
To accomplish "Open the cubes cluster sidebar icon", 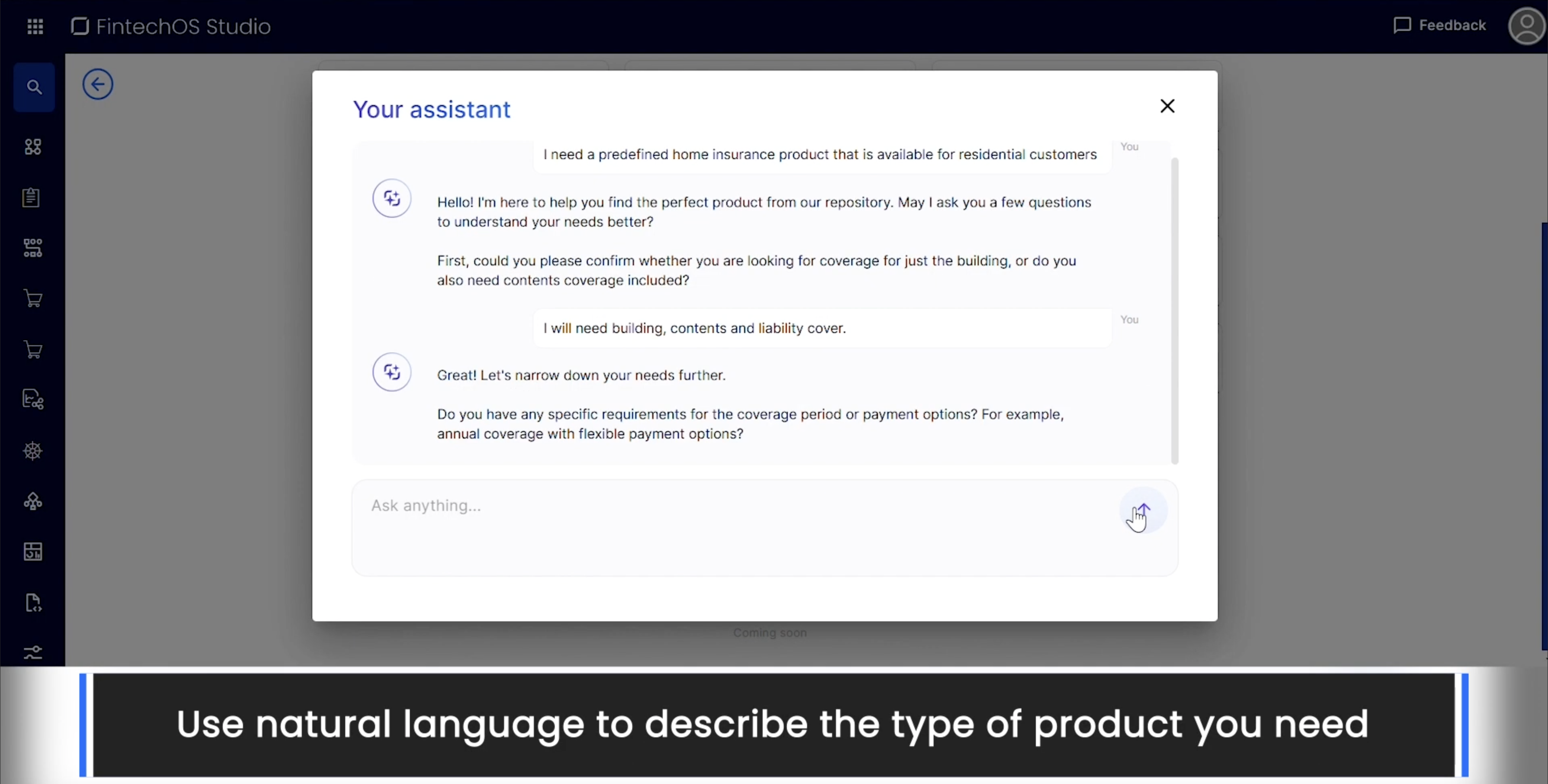I will 33,501.
